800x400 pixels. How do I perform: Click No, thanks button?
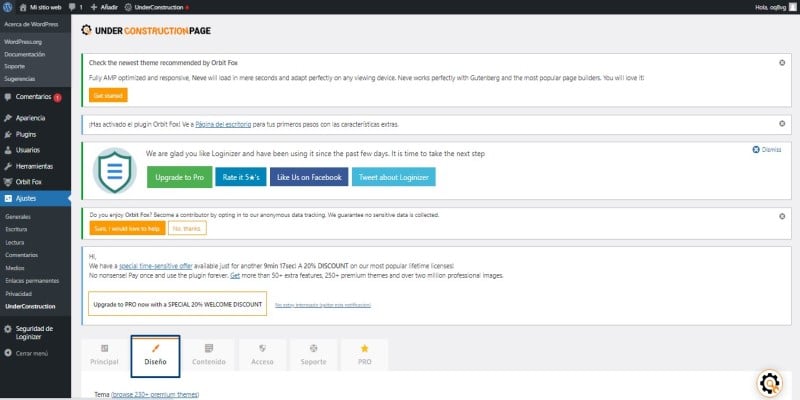pyautogui.click(x=187, y=228)
